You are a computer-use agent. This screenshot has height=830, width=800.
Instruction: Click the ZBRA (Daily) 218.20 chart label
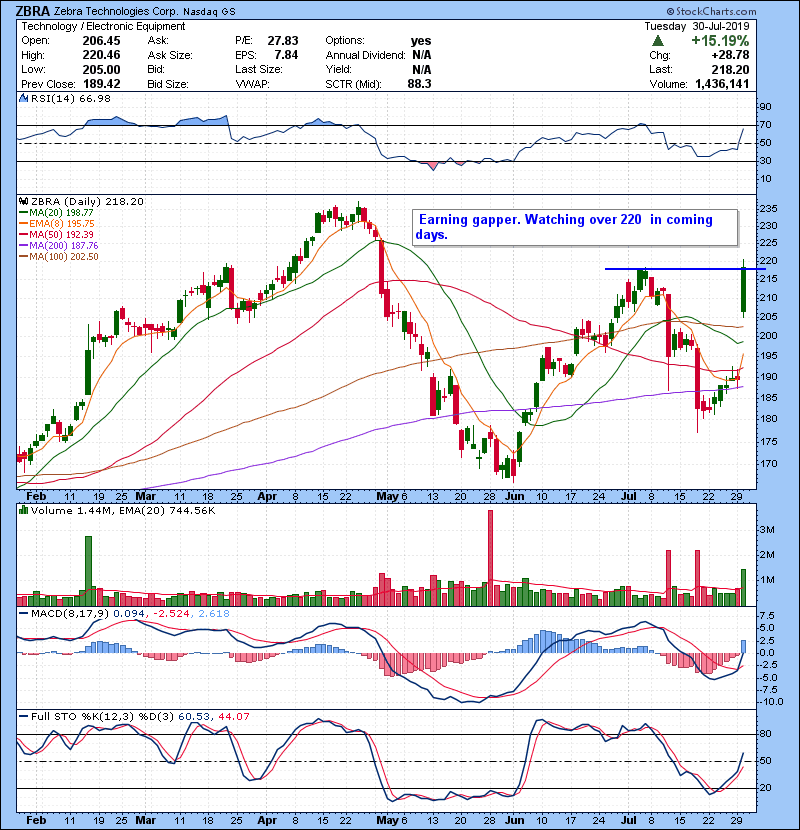click(87, 202)
